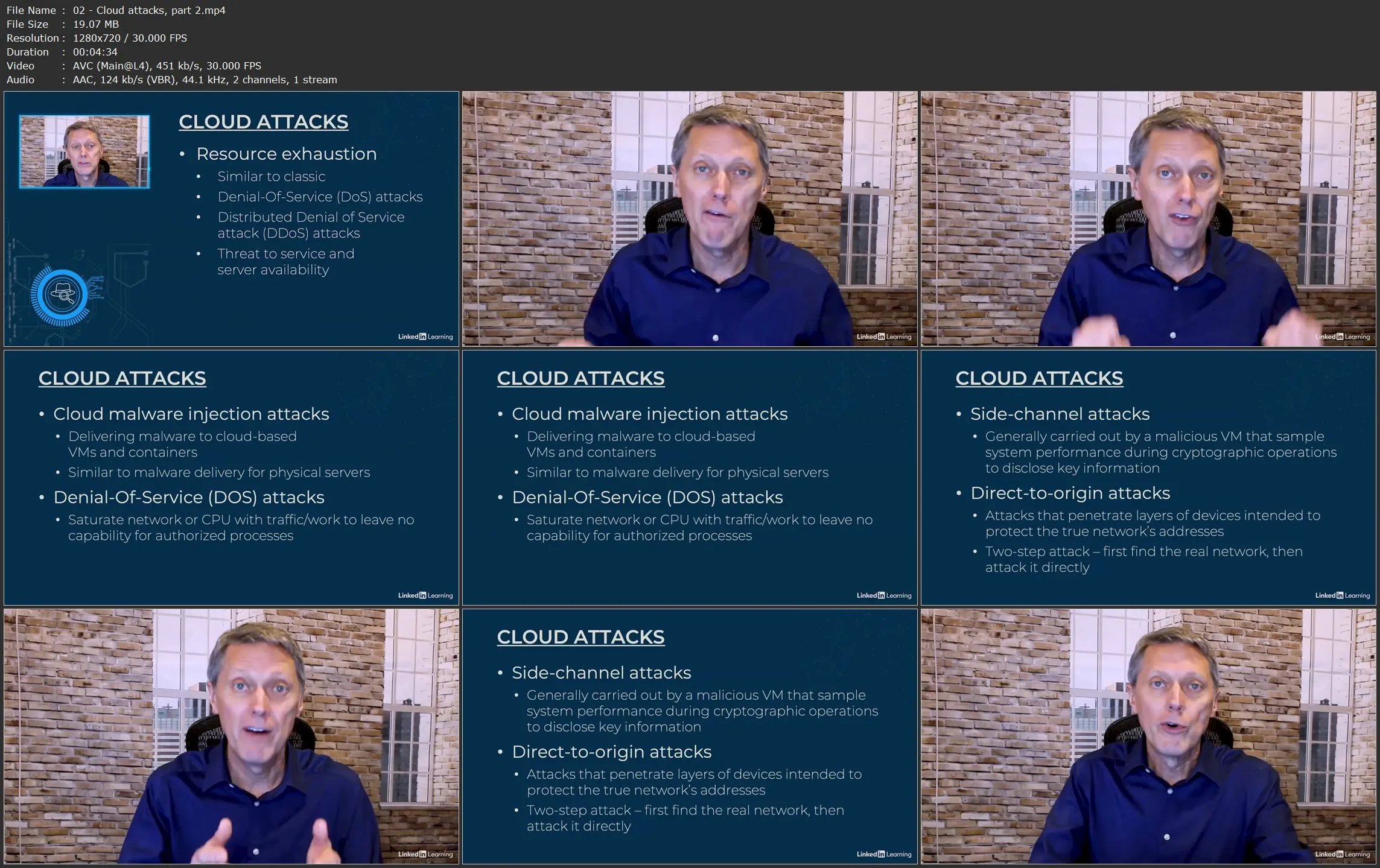The width and height of the screenshot is (1380, 868).
Task: Select the presenter picture-in-picture inset on first slide
Action: pos(84,151)
